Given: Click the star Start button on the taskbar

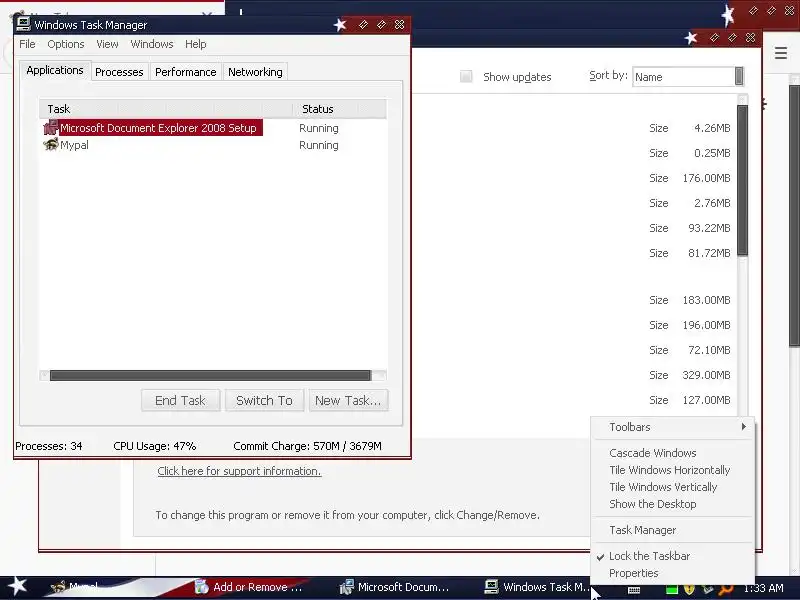Looking at the screenshot, I should (x=18, y=587).
